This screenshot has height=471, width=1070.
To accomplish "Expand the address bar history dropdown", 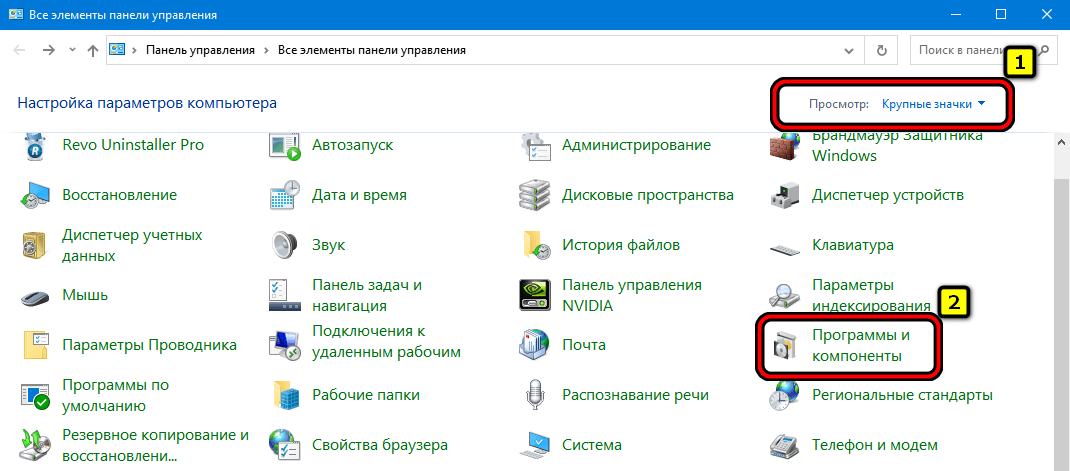I will [x=849, y=51].
